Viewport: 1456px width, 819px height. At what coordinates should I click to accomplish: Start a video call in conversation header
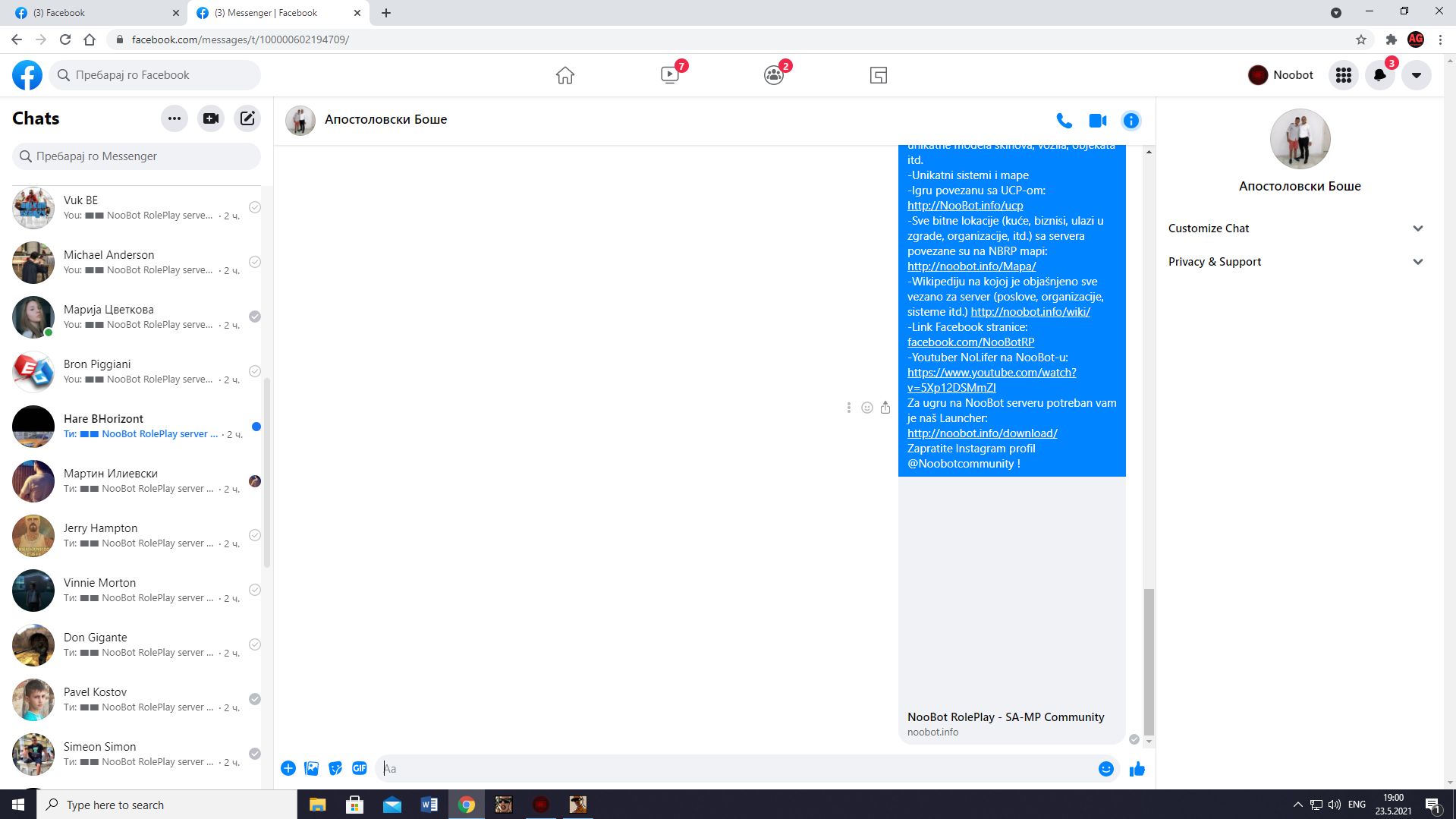pyautogui.click(x=1098, y=121)
